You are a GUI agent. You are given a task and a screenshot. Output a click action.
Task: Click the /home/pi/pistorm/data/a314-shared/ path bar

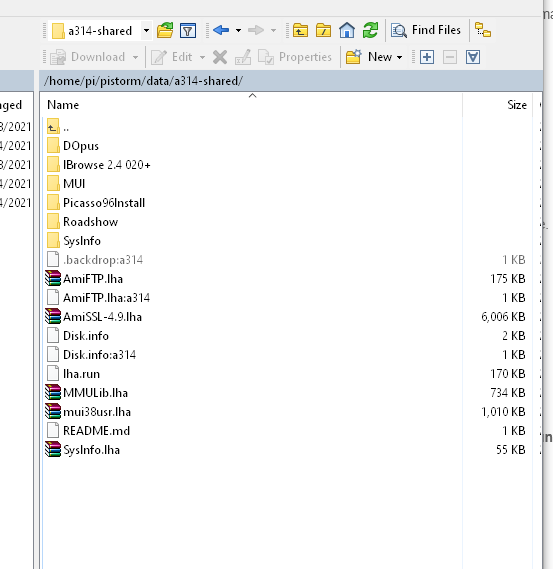click(291, 81)
